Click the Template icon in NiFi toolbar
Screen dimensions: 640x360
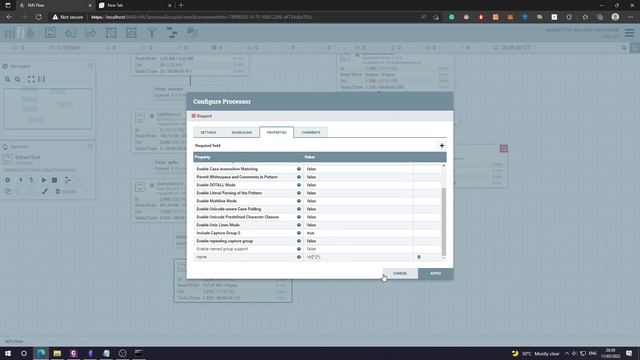[x=172, y=33]
